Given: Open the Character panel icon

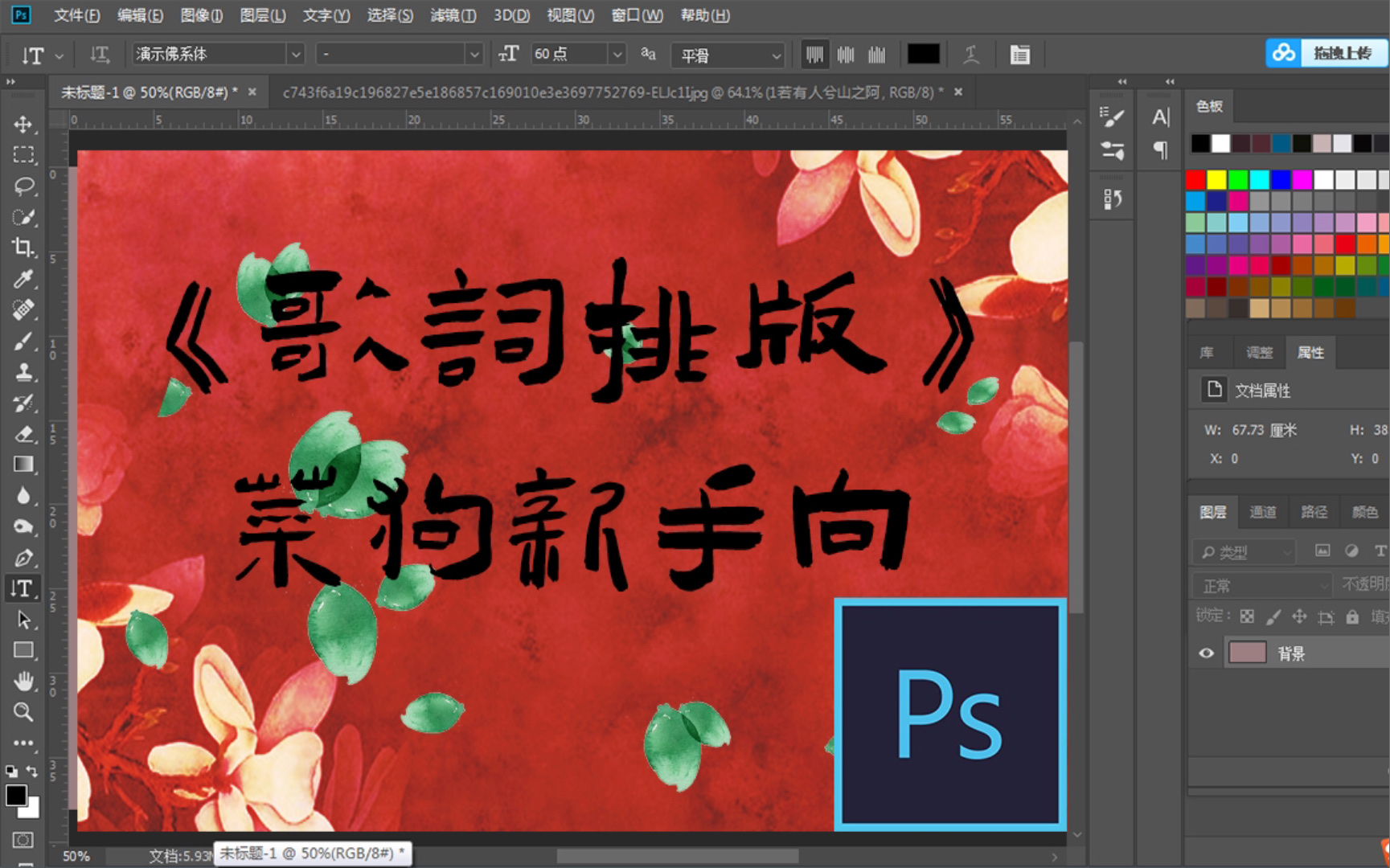Looking at the screenshot, I should pos(1160,118).
